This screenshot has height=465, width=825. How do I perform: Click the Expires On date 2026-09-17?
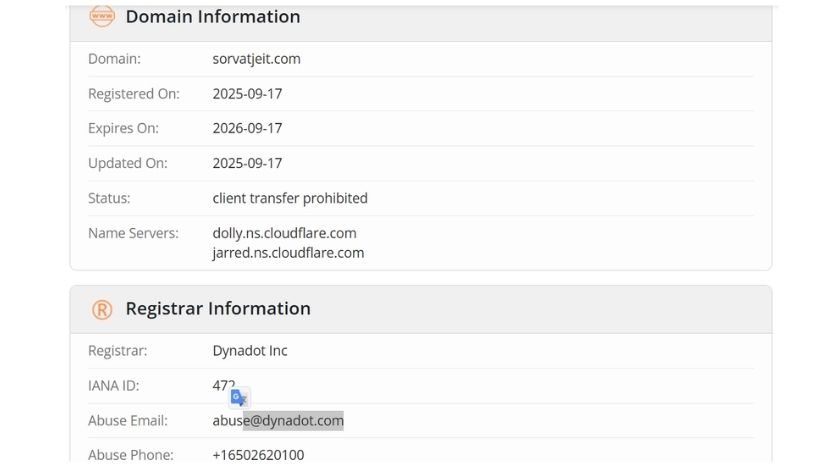point(247,129)
